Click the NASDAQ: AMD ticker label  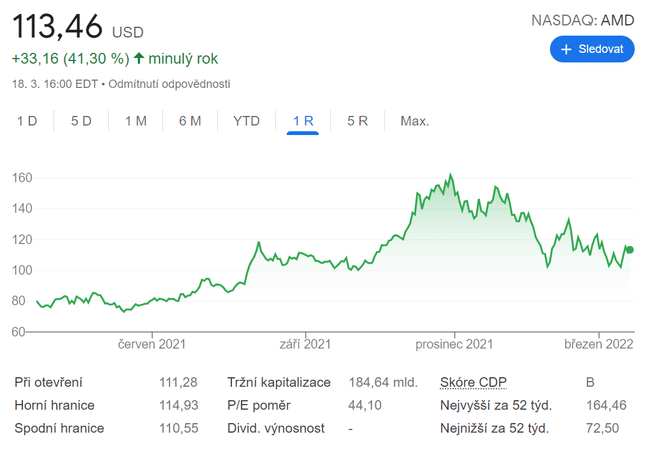pyautogui.click(x=581, y=19)
